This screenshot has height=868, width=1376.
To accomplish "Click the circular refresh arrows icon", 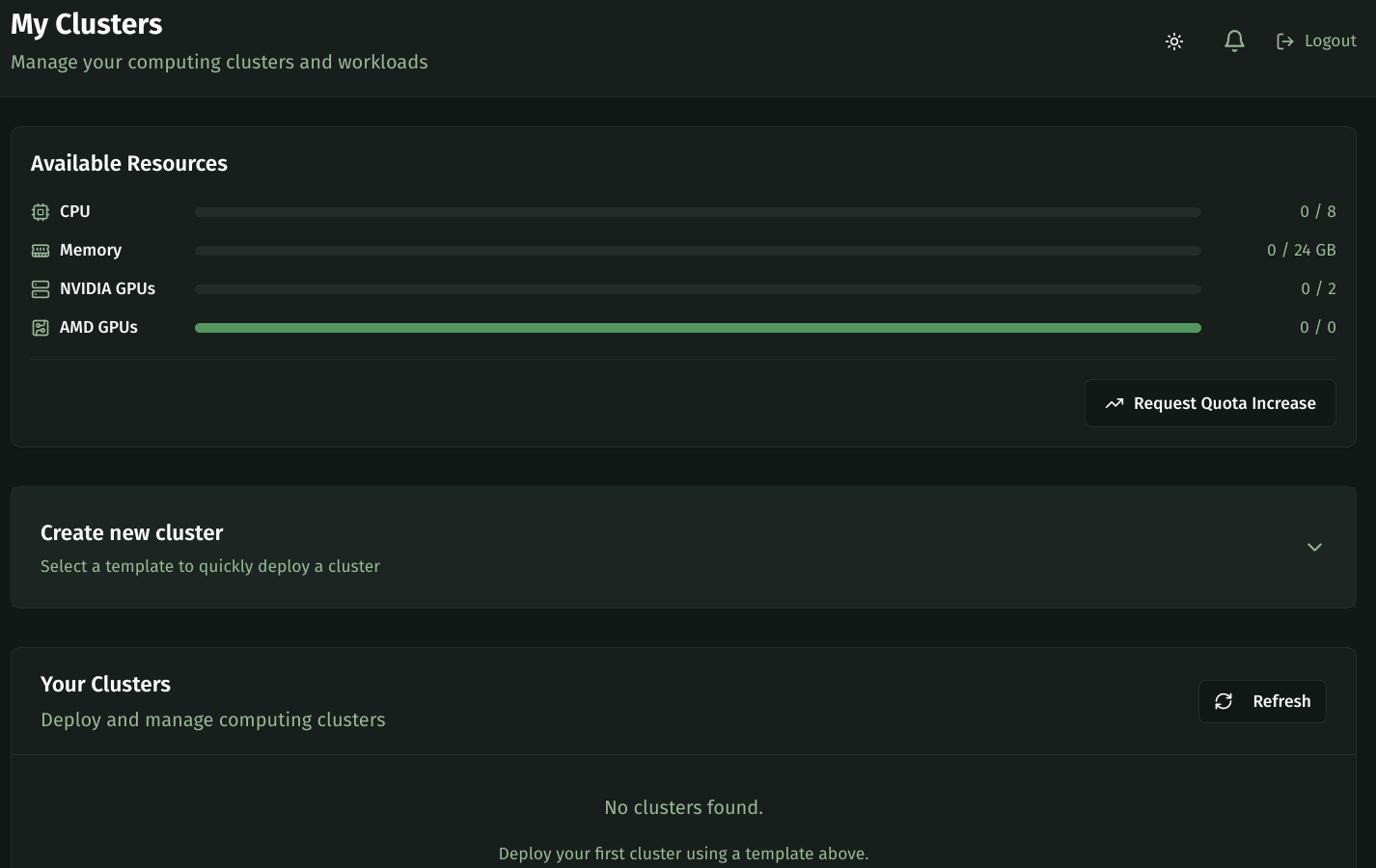I will click(1224, 701).
